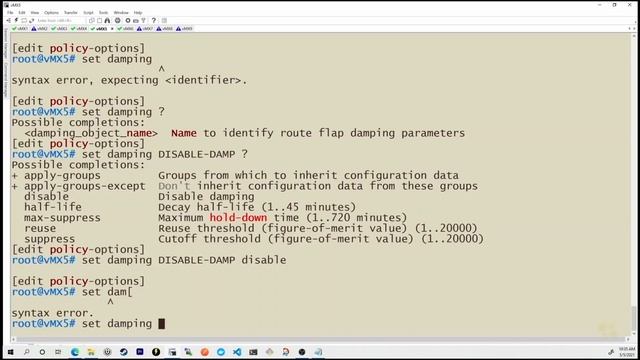
Task: Open Visual Studio Code from the taskbar
Action: (x=237, y=352)
